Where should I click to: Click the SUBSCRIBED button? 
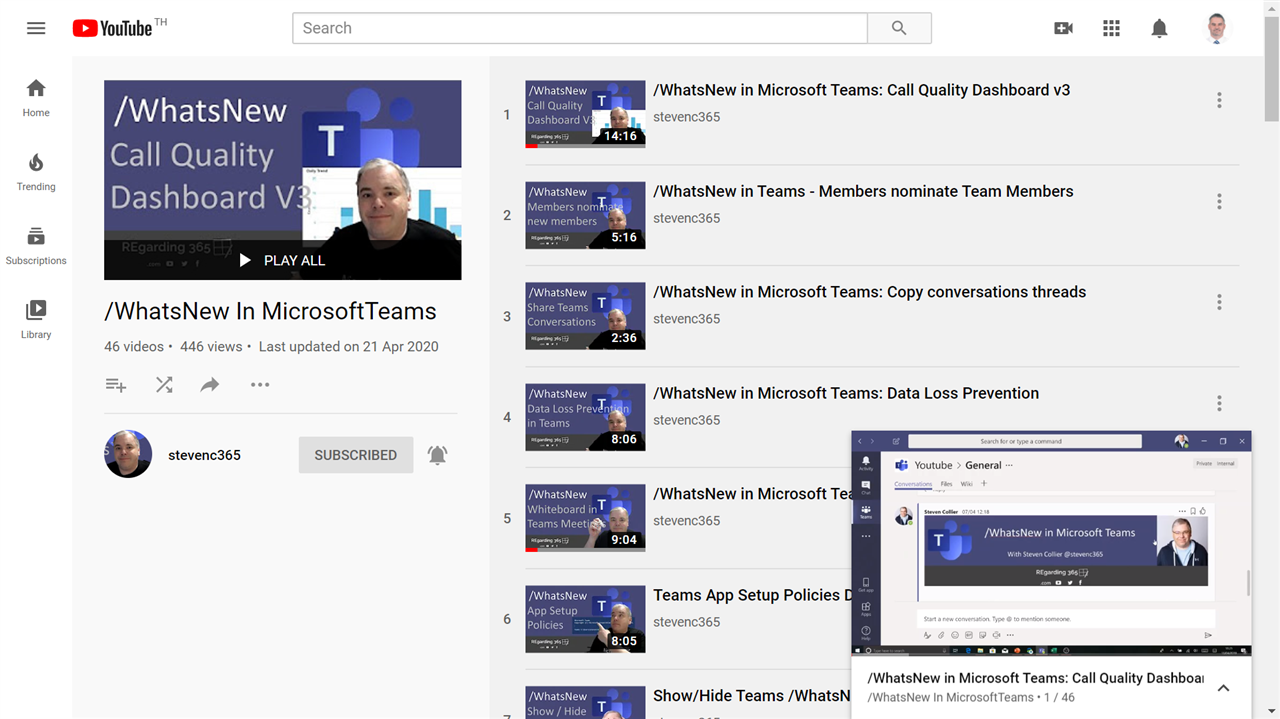356,455
